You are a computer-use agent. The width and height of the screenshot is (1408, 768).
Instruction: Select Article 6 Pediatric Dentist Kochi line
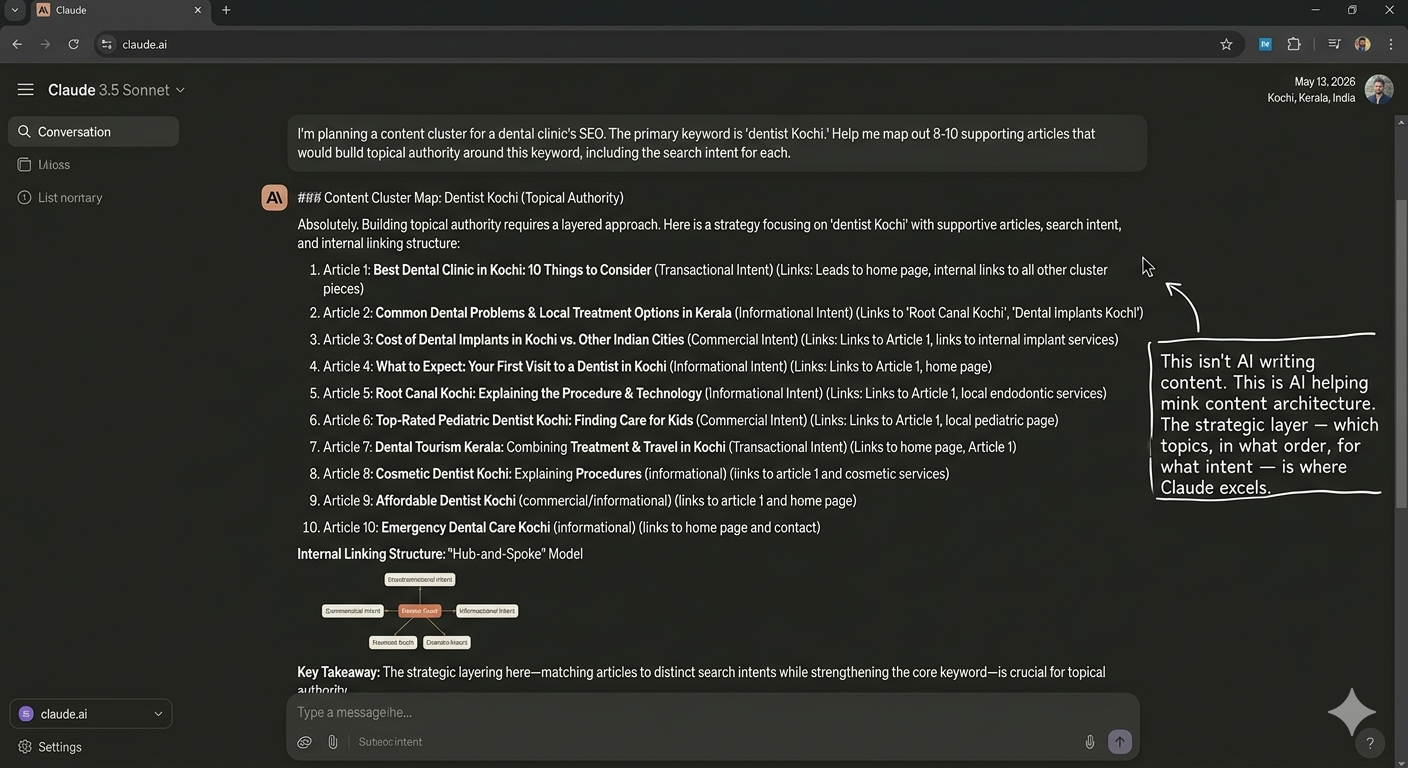(690, 421)
